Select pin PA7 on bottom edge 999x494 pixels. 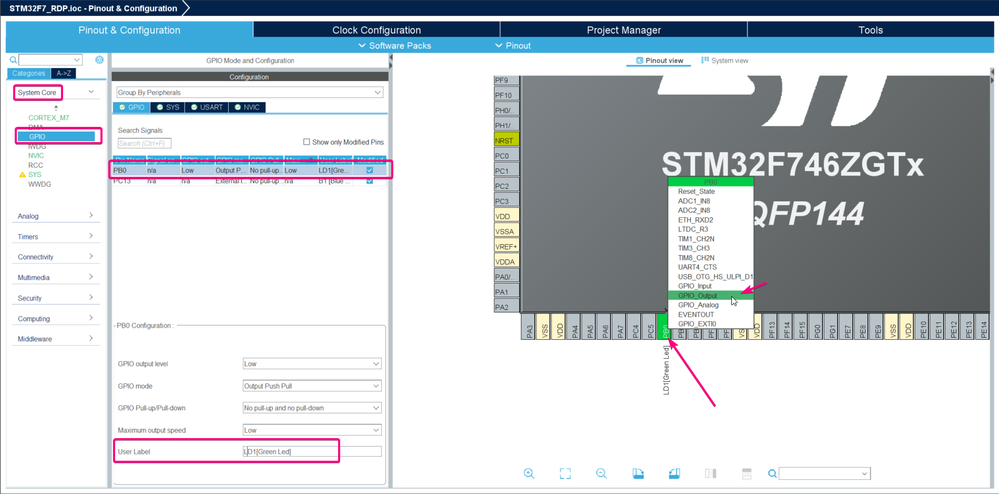click(619, 326)
